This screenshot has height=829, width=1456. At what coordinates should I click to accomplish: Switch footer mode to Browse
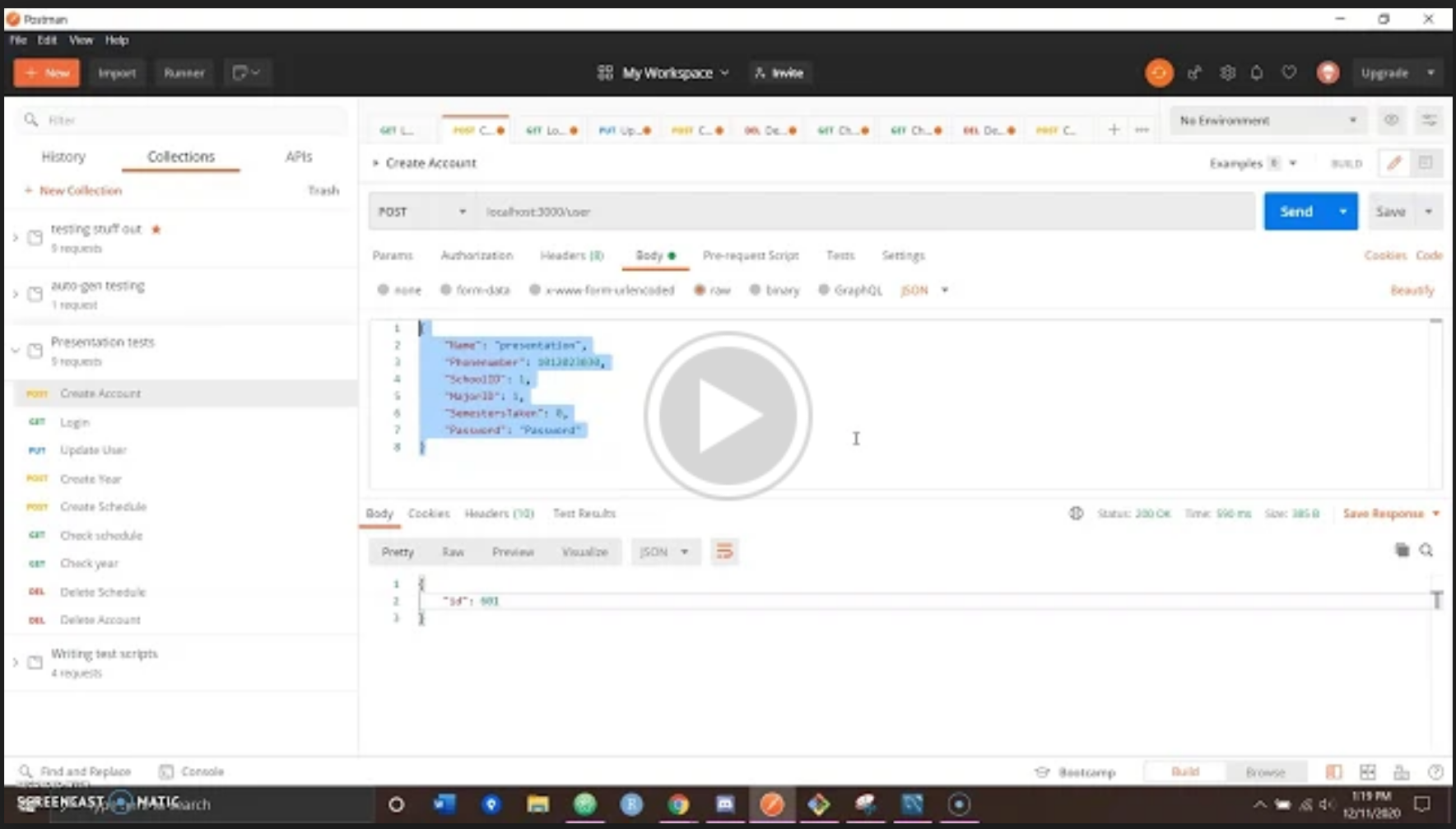pyautogui.click(x=1265, y=771)
